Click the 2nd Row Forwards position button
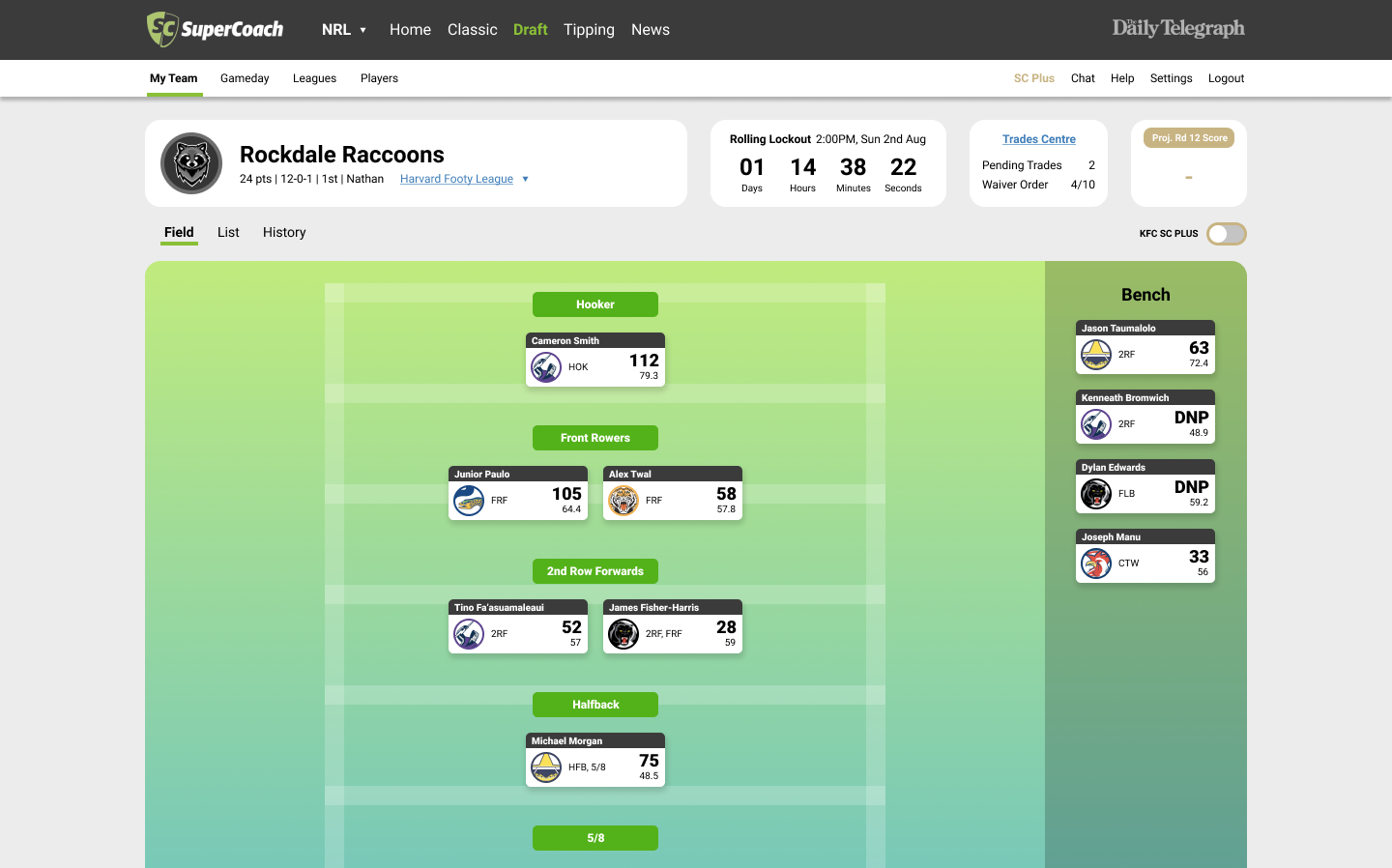The image size is (1392, 868). (595, 571)
